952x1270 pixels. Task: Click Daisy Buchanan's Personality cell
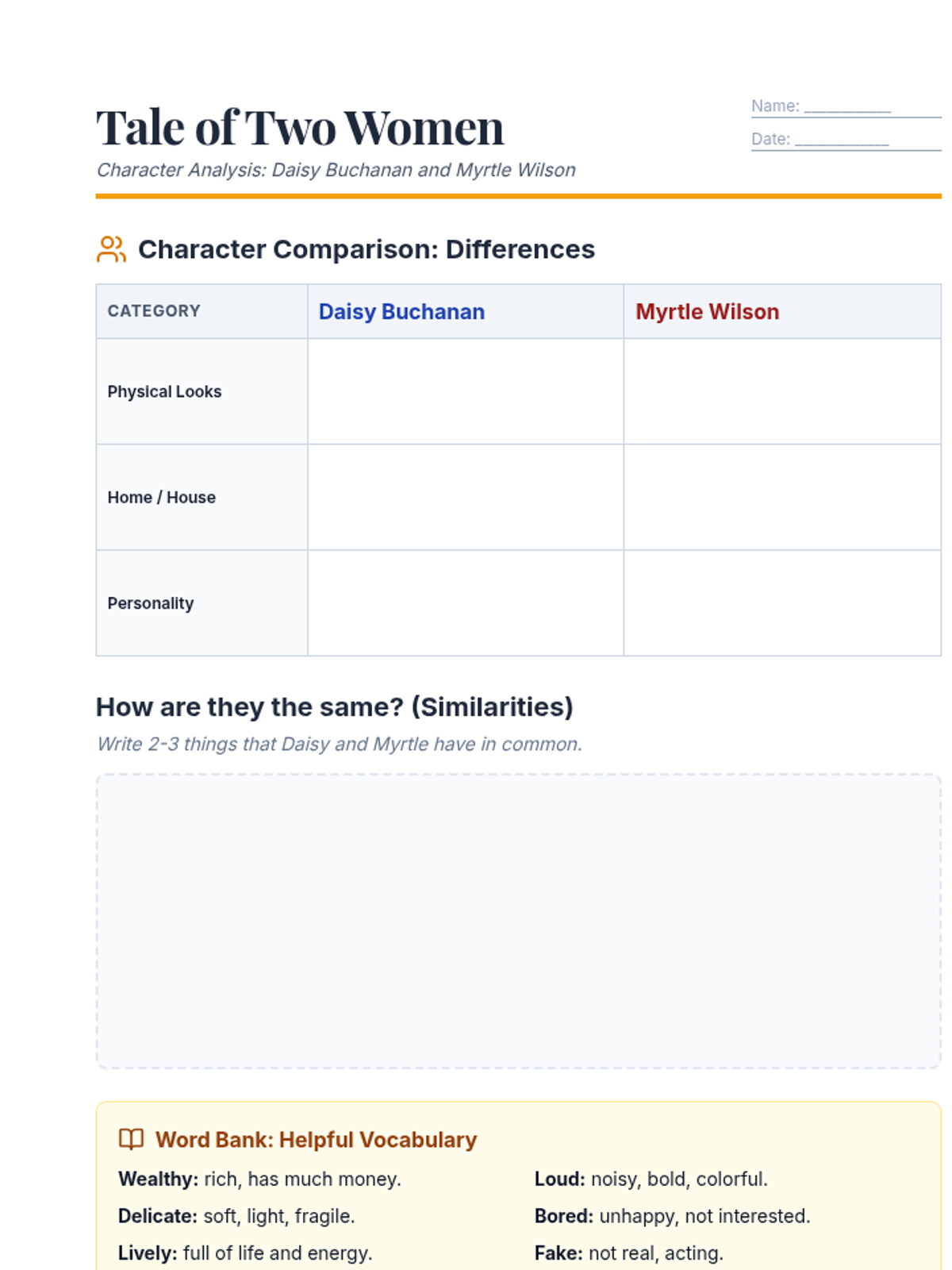466,603
